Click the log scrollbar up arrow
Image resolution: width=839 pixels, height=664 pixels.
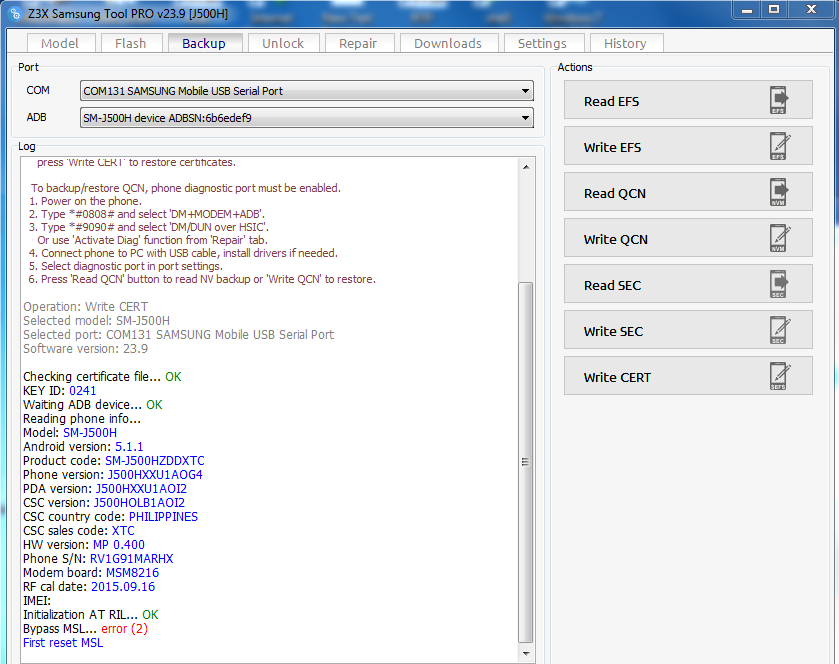526,167
